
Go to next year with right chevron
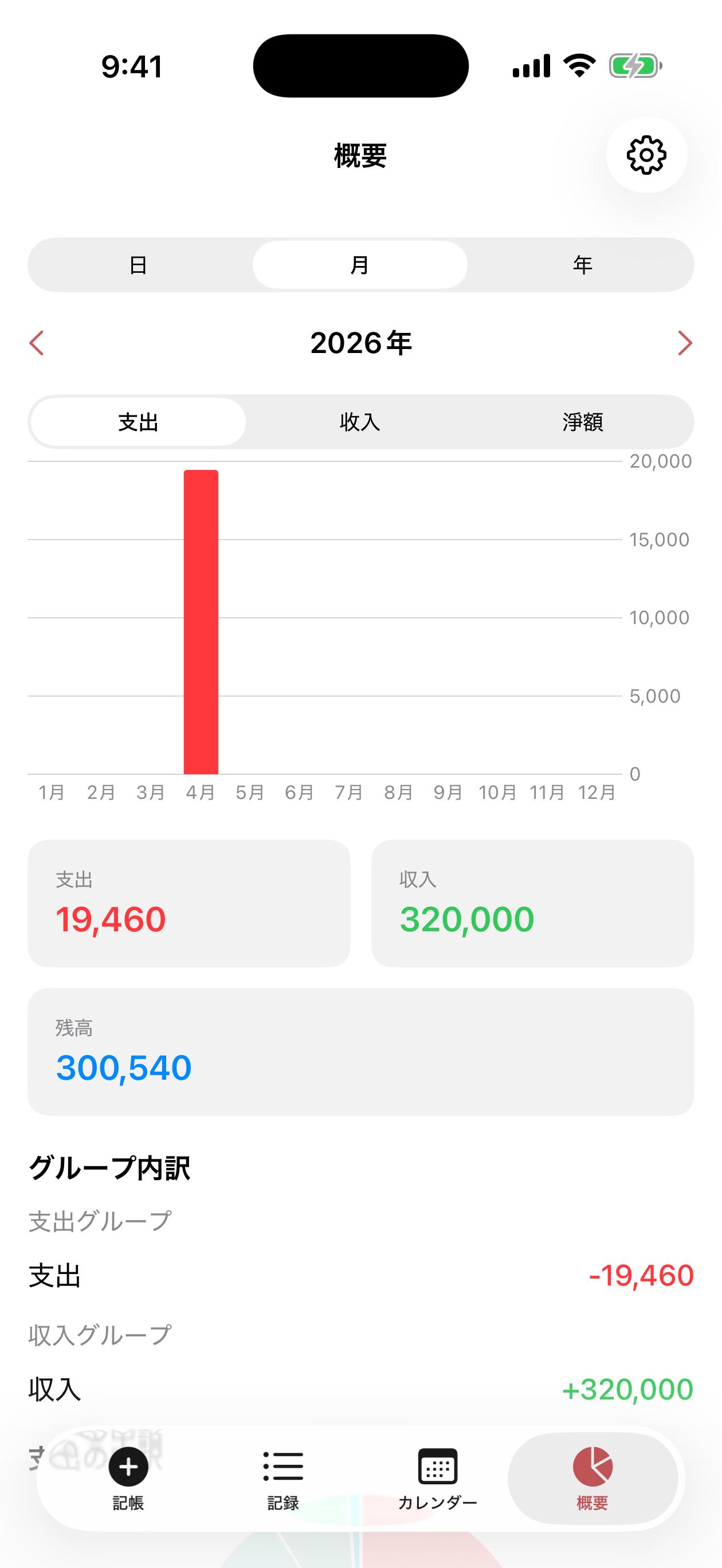[x=685, y=343]
